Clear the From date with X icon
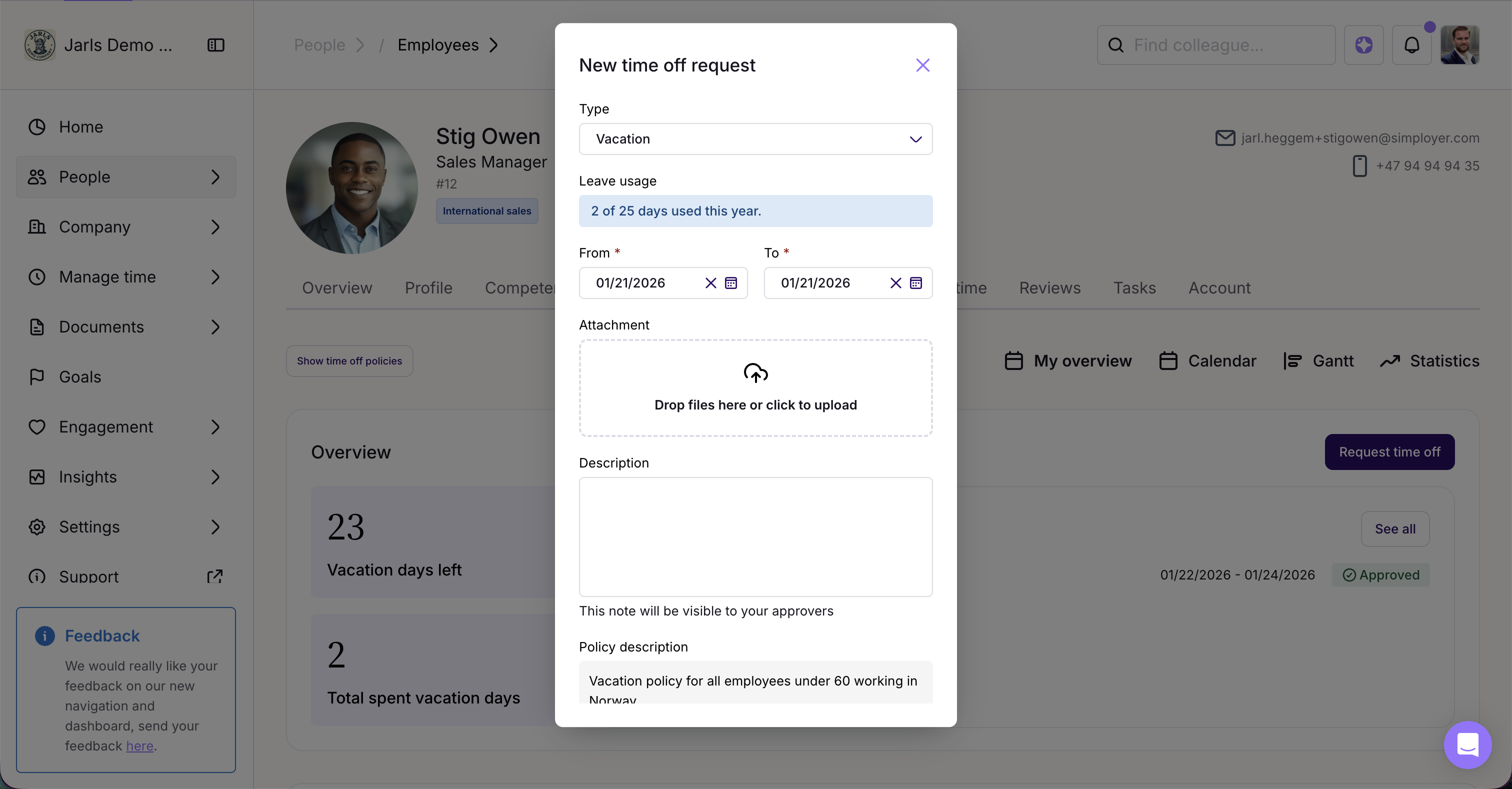This screenshot has height=789, width=1512. pos(710,283)
